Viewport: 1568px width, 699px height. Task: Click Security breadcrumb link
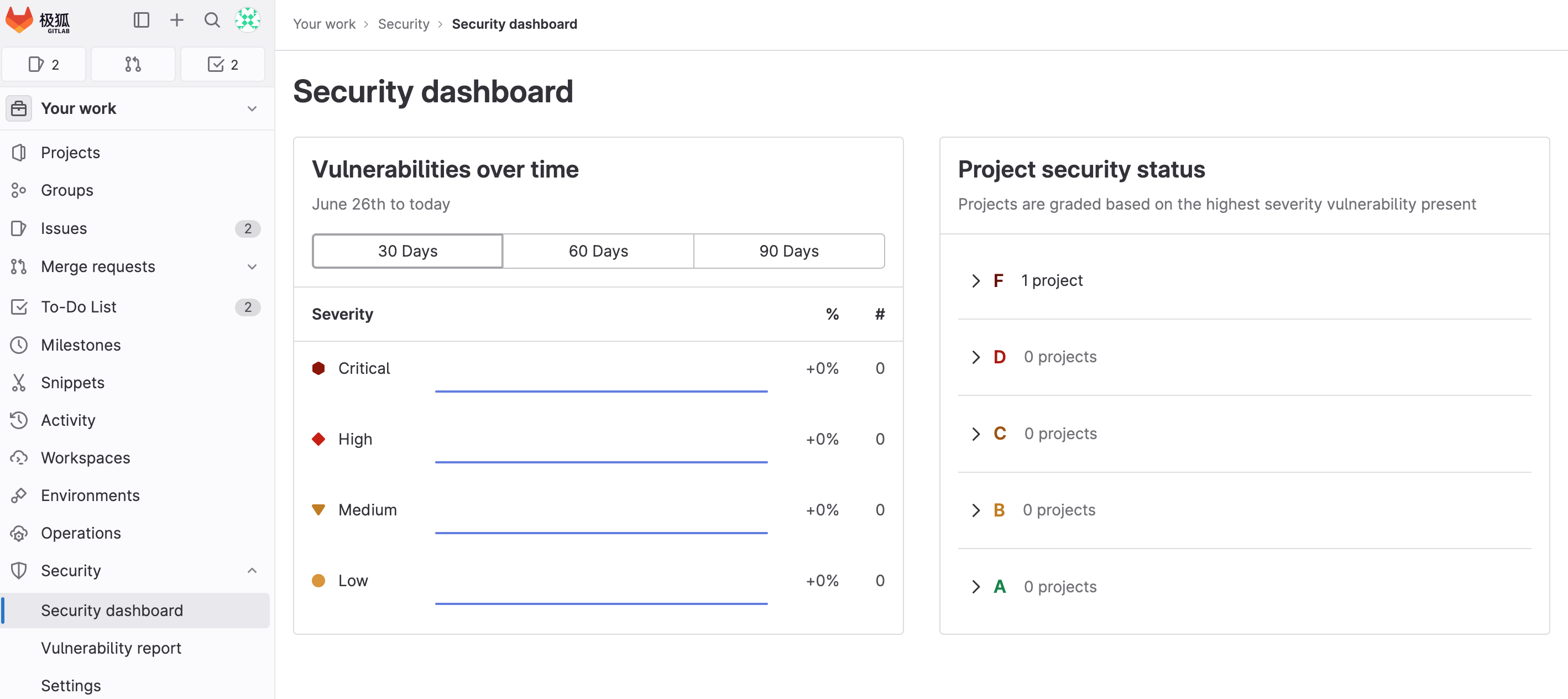click(404, 24)
